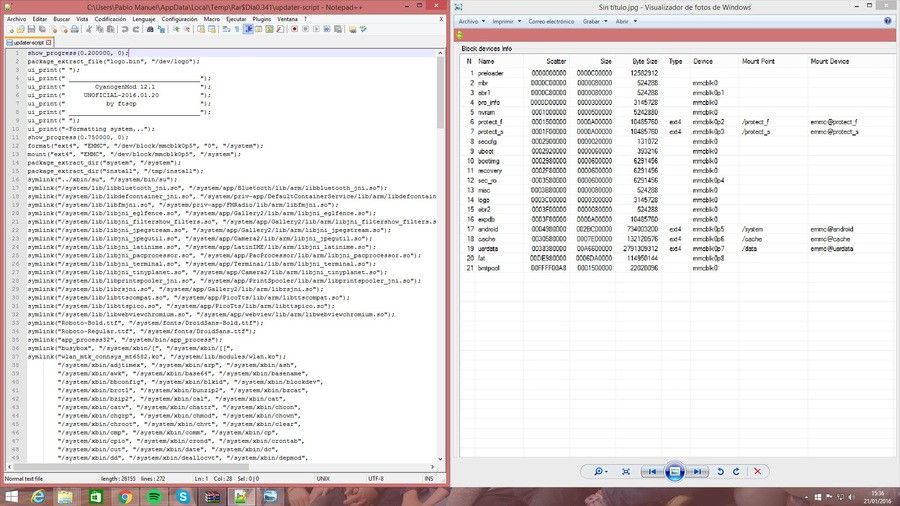Open the Grabar dropdown in Photo Viewer
900x506 pixels.
pos(595,21)
